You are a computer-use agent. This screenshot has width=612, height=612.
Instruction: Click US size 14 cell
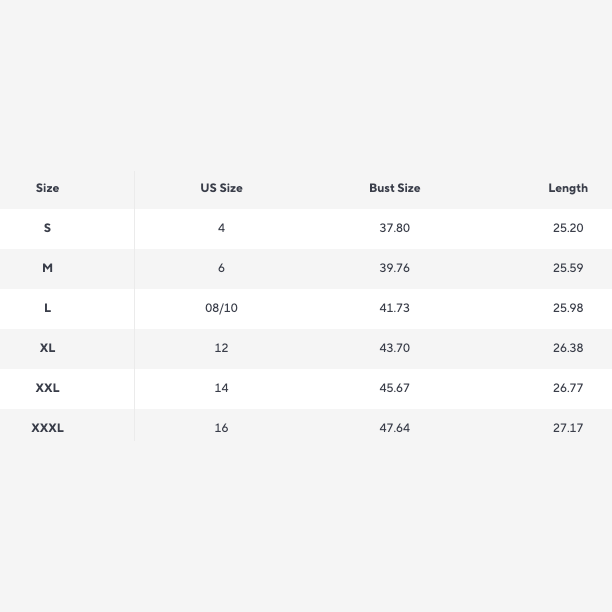(x=221, y=388)
